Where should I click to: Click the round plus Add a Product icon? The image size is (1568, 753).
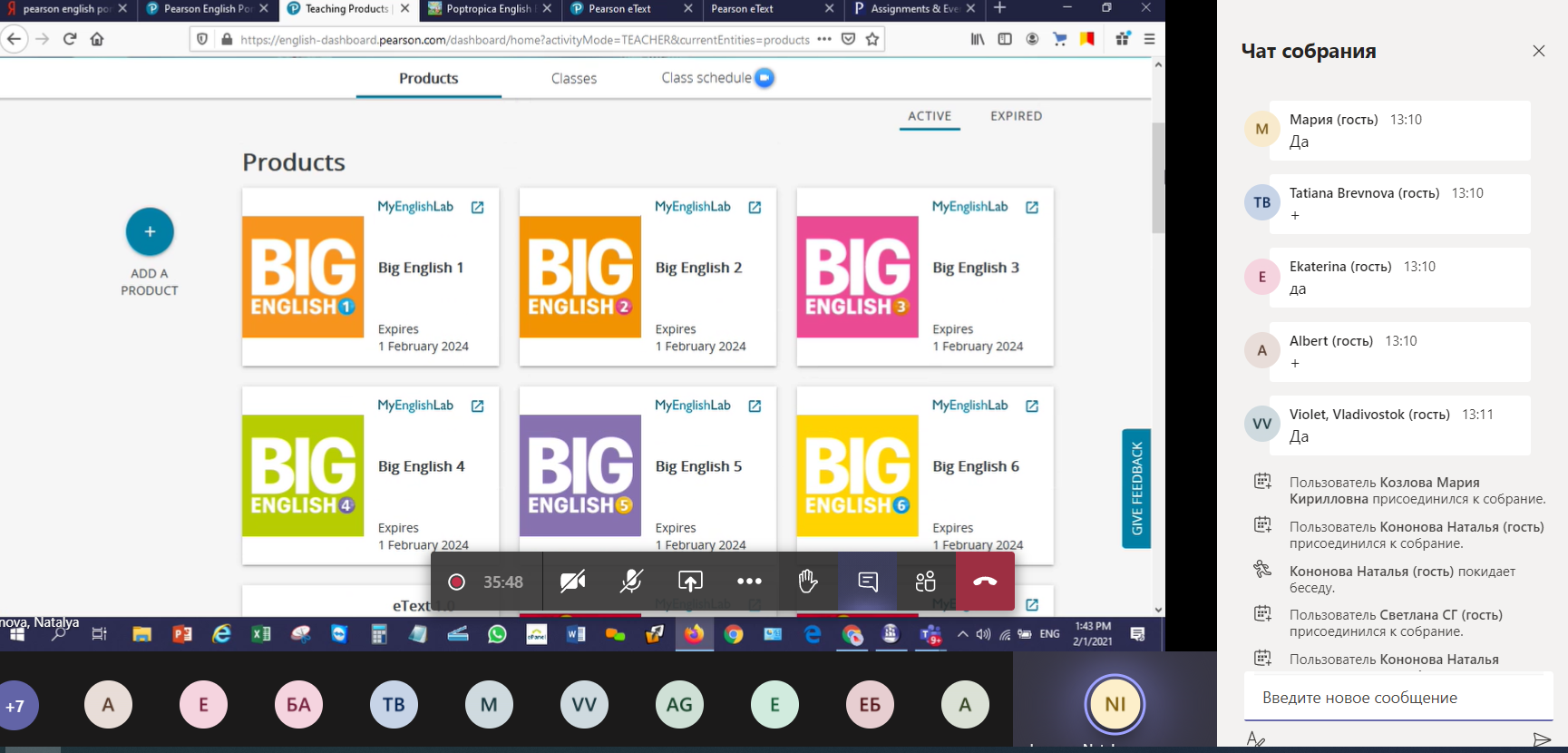tap(150, 231)
